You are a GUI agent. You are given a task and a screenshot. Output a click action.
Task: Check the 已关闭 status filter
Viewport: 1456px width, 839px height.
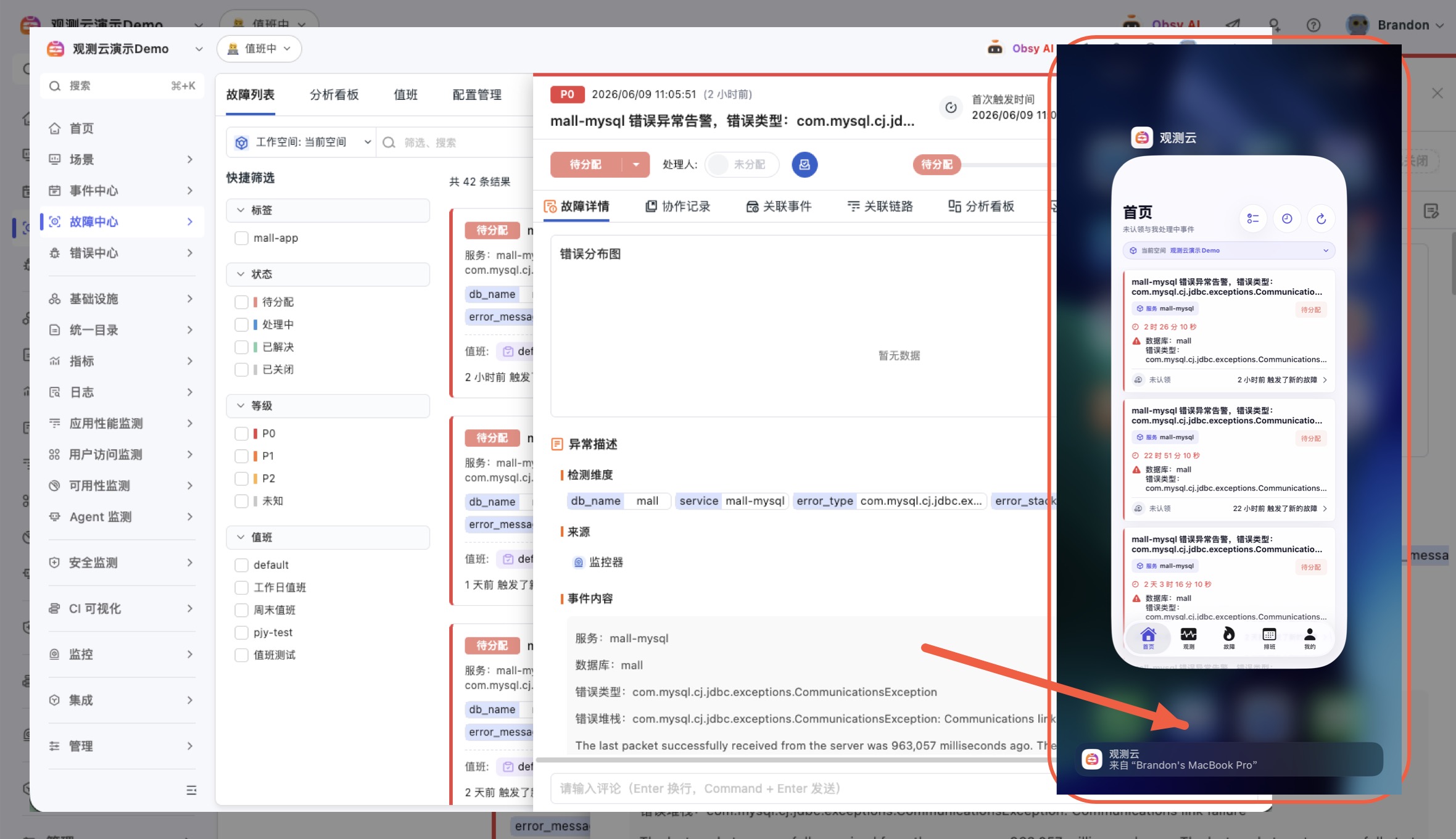point(242,370)
